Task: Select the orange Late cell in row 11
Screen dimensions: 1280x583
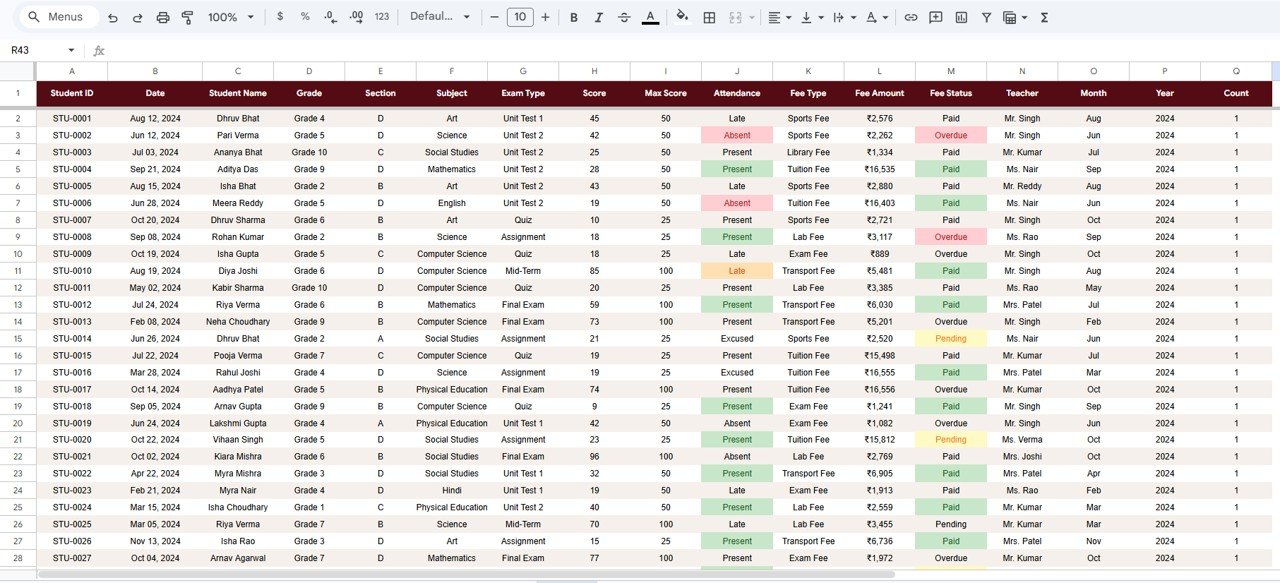Action: pyautogui.click(x=737, y=271)
